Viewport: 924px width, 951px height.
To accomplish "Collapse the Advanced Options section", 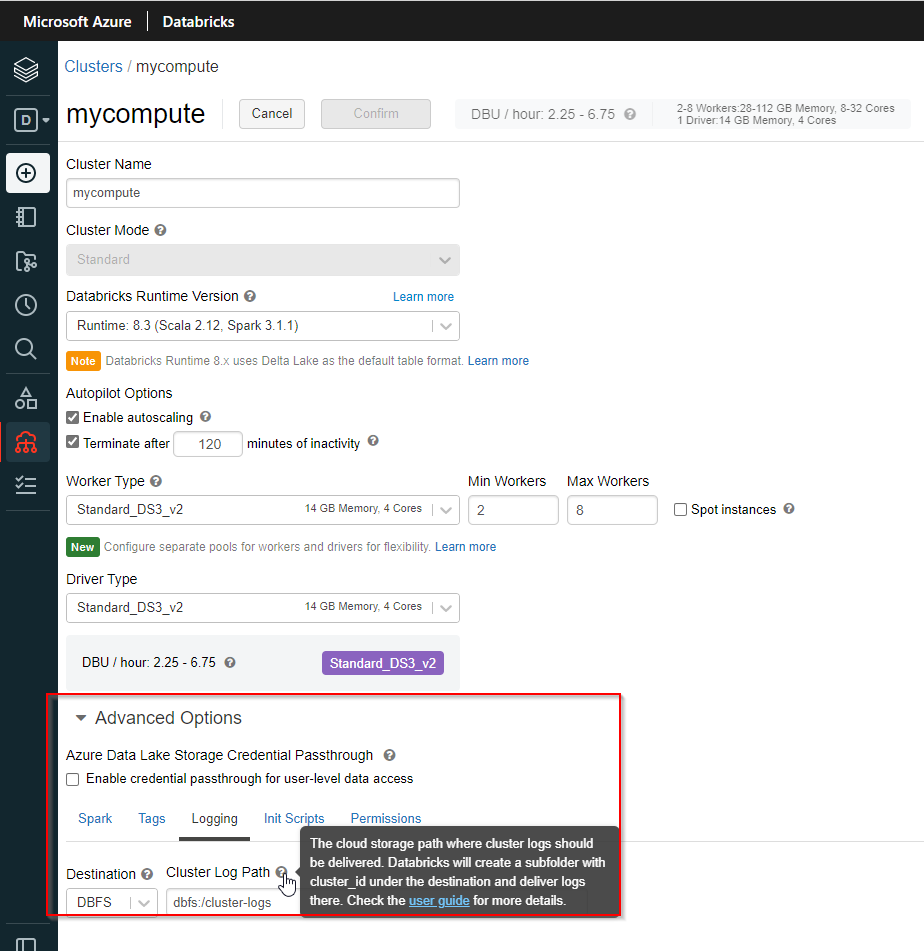I will 81,718.
